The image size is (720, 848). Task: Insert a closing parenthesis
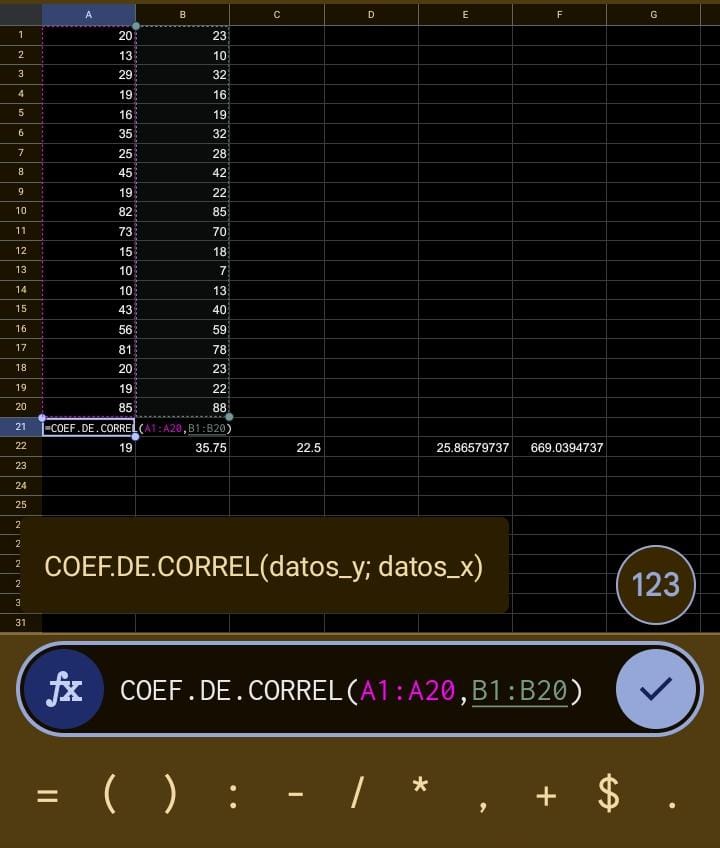[x=171, y=796]
